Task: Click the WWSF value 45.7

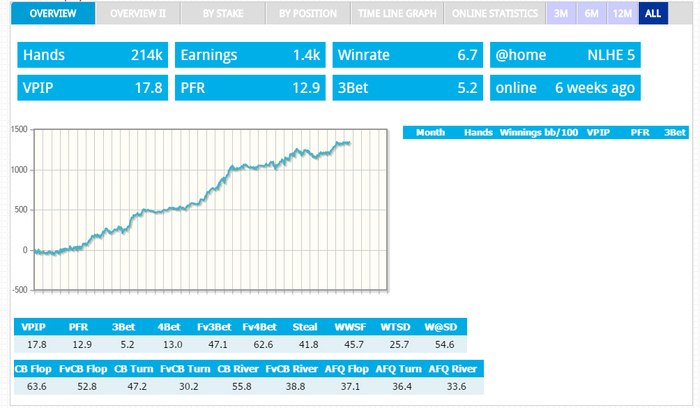Action: [354, 345]
